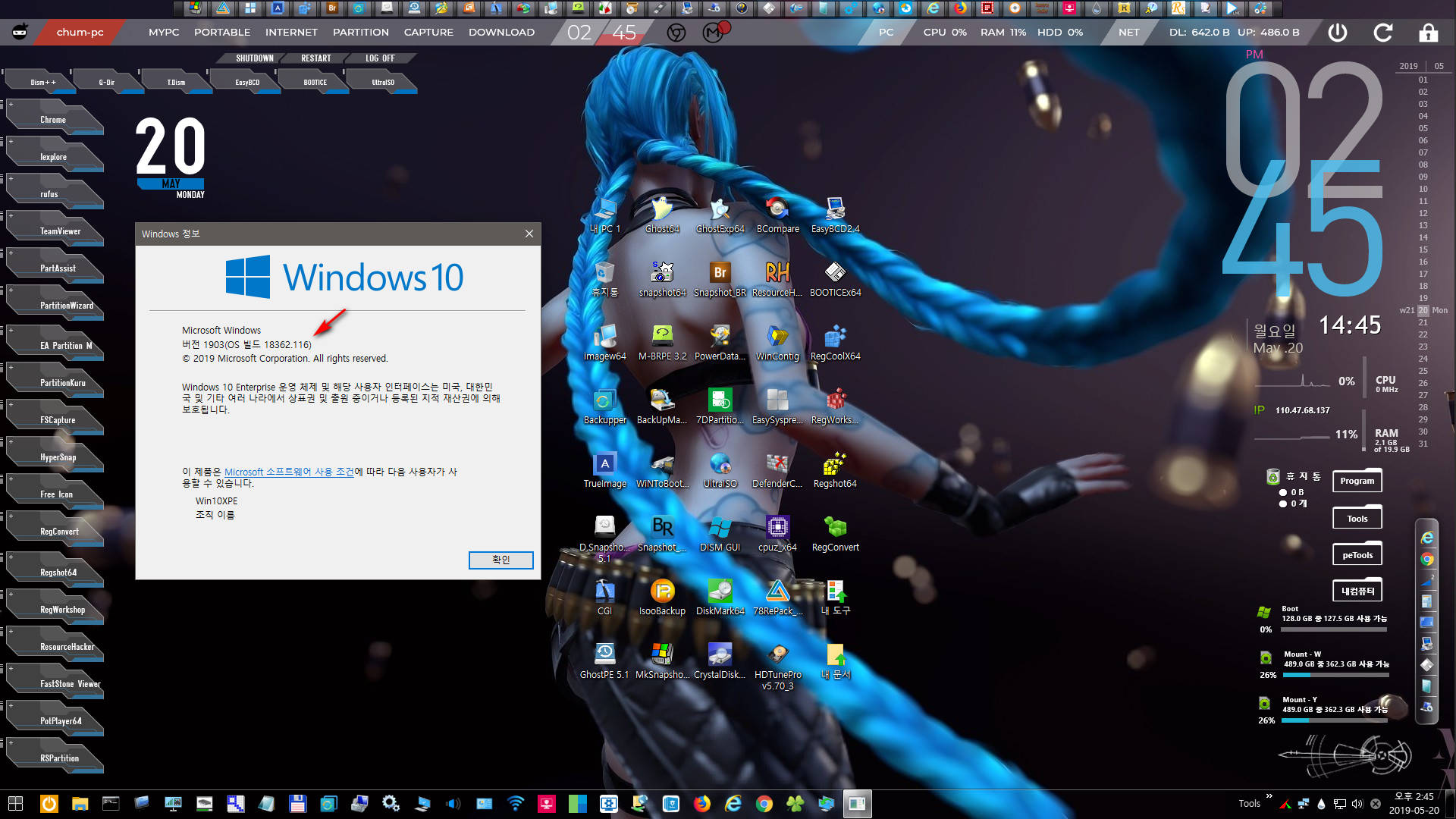Open DISM GUI desktop icon
This screenshot has width=1456, height=819.
pyautogui.click(x=720, y=533)
